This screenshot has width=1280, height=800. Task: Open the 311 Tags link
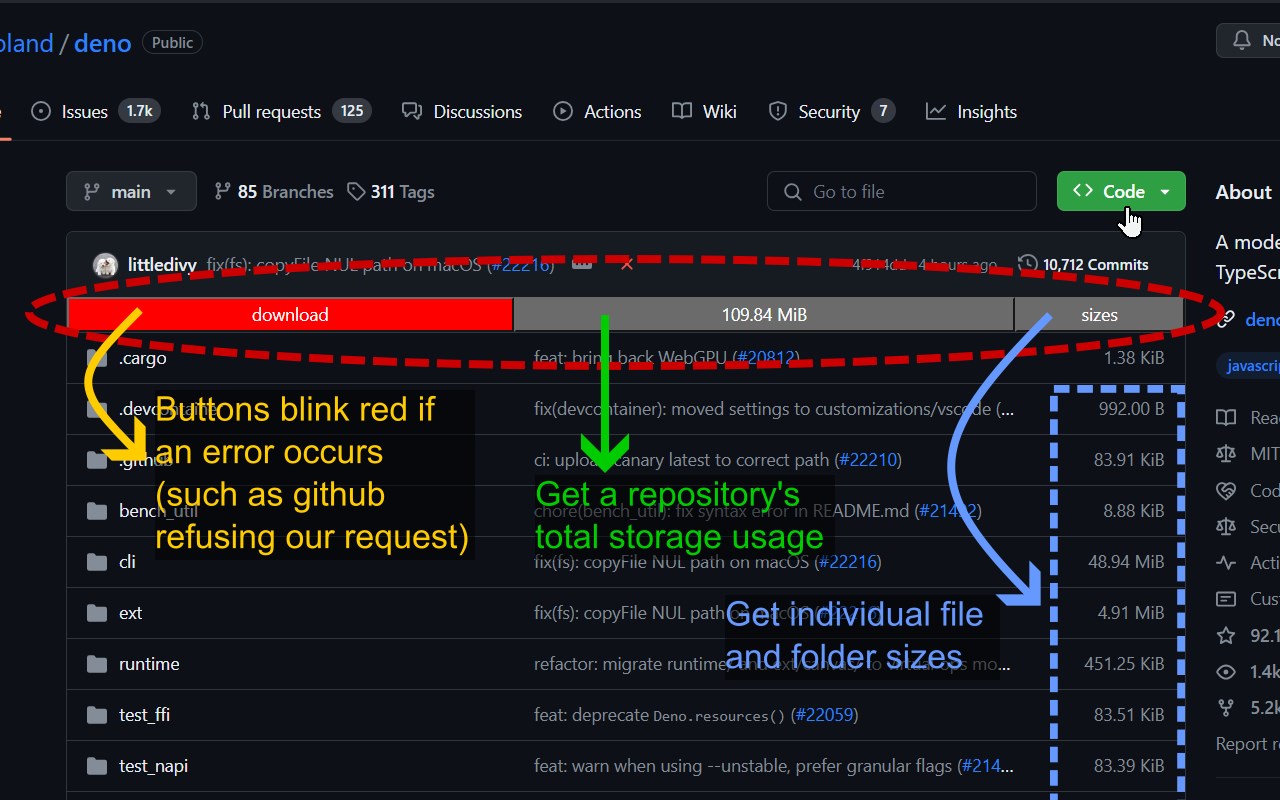click(x=391, y=191)
